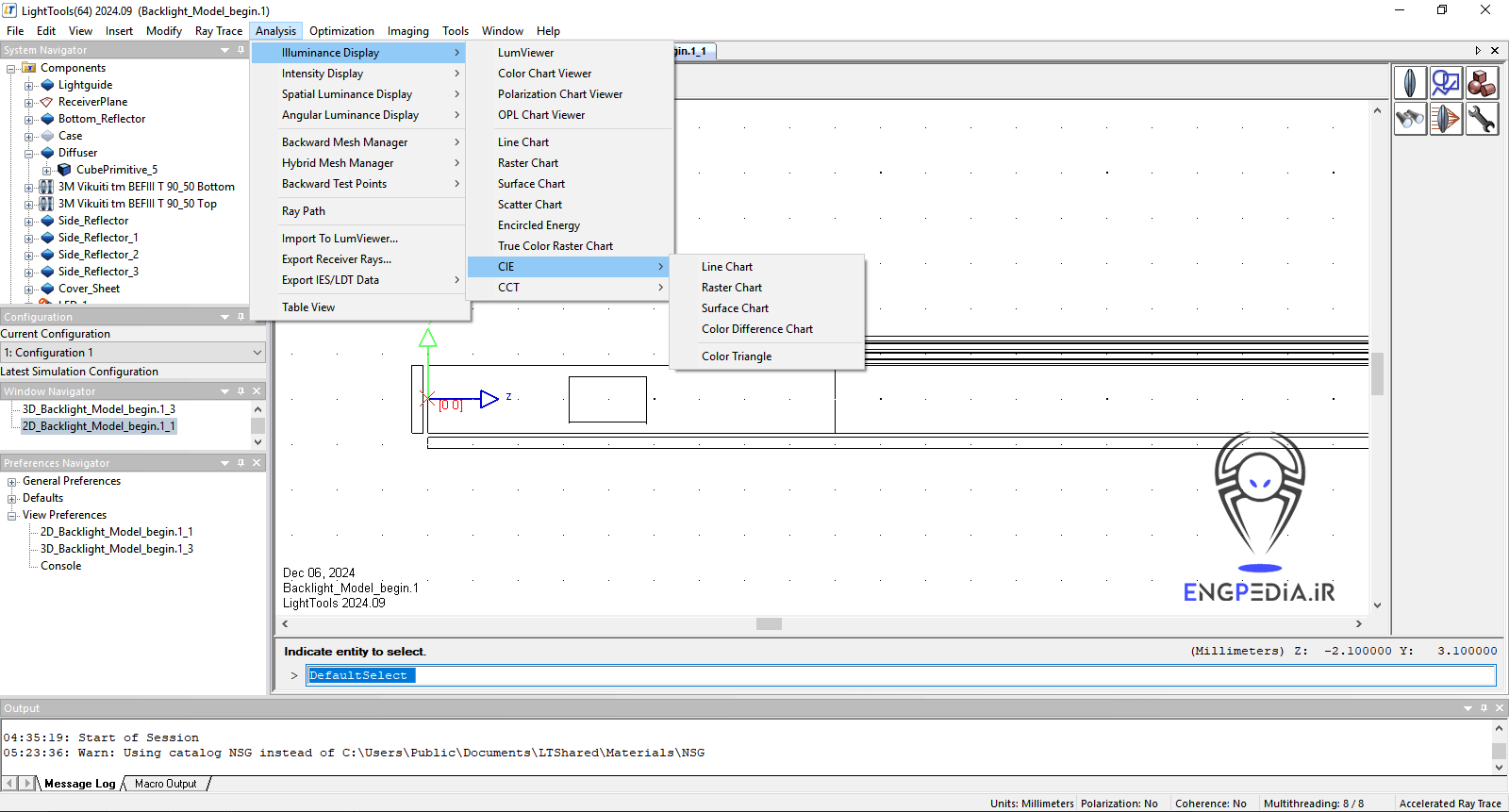Click the Accelerated Ray Trace status
The width and height of the screenshot is (1509, 812).
[x=1450, y=804]
